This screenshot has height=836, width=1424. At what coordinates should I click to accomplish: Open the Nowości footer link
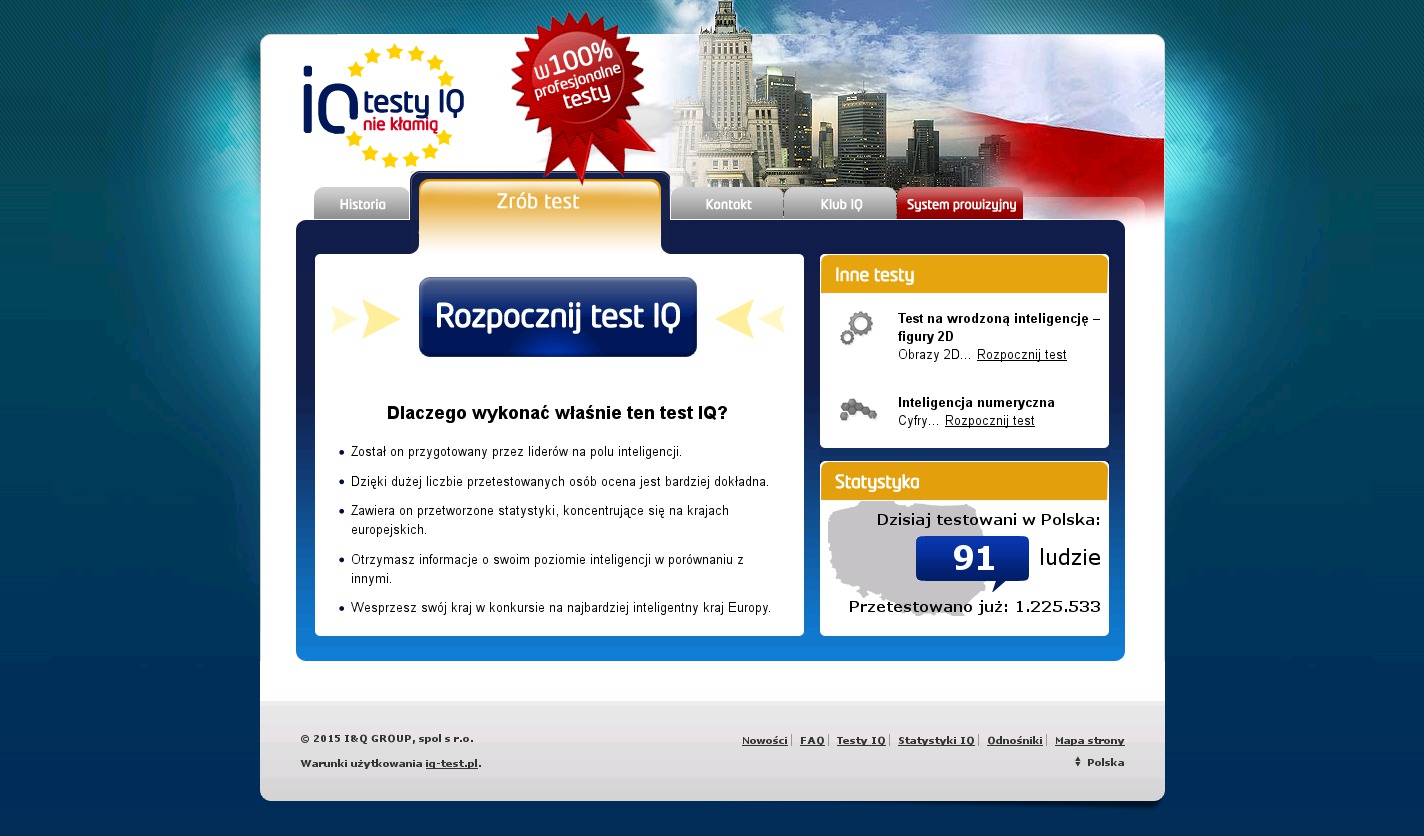click(764, 741)
